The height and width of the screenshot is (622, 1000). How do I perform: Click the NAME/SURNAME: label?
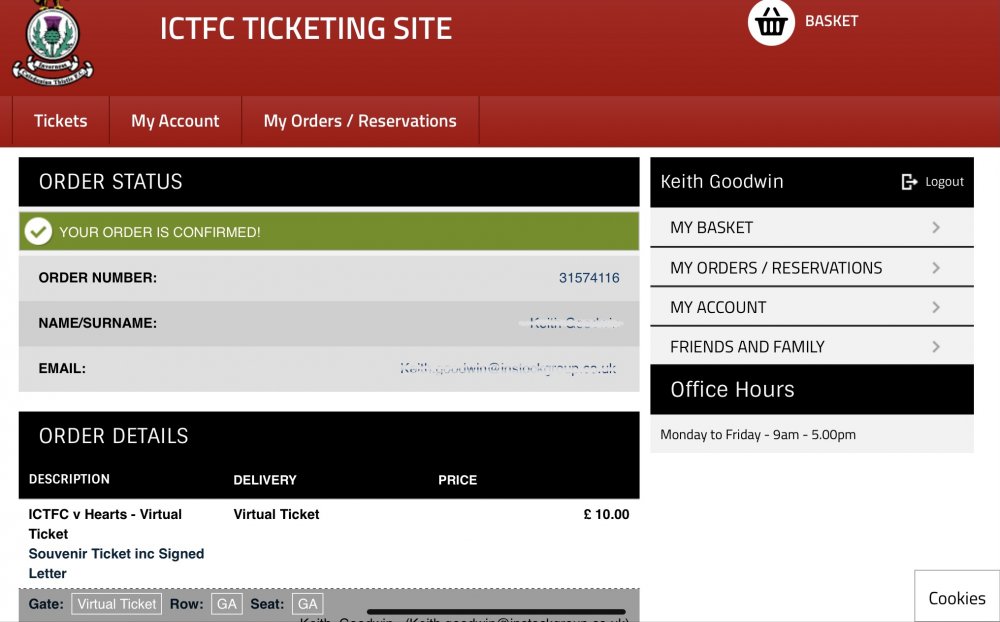click(98, 323)
